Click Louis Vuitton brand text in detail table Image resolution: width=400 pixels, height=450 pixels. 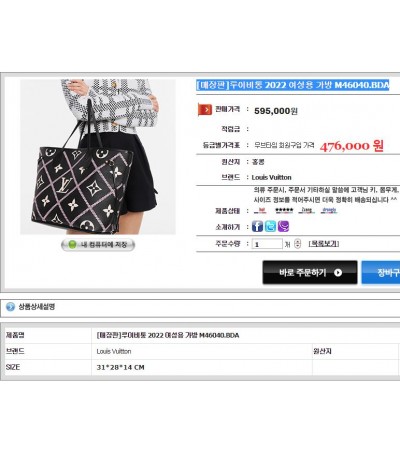114,351
